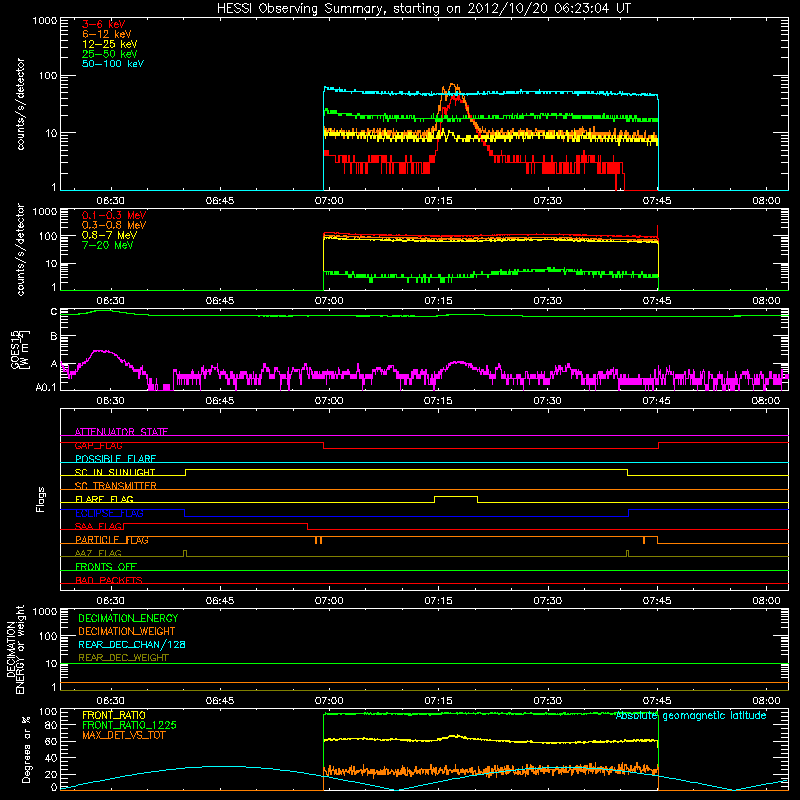
Task: Click the SC_IN_SUNLIGHT flag label
Action: click(115, 472)
